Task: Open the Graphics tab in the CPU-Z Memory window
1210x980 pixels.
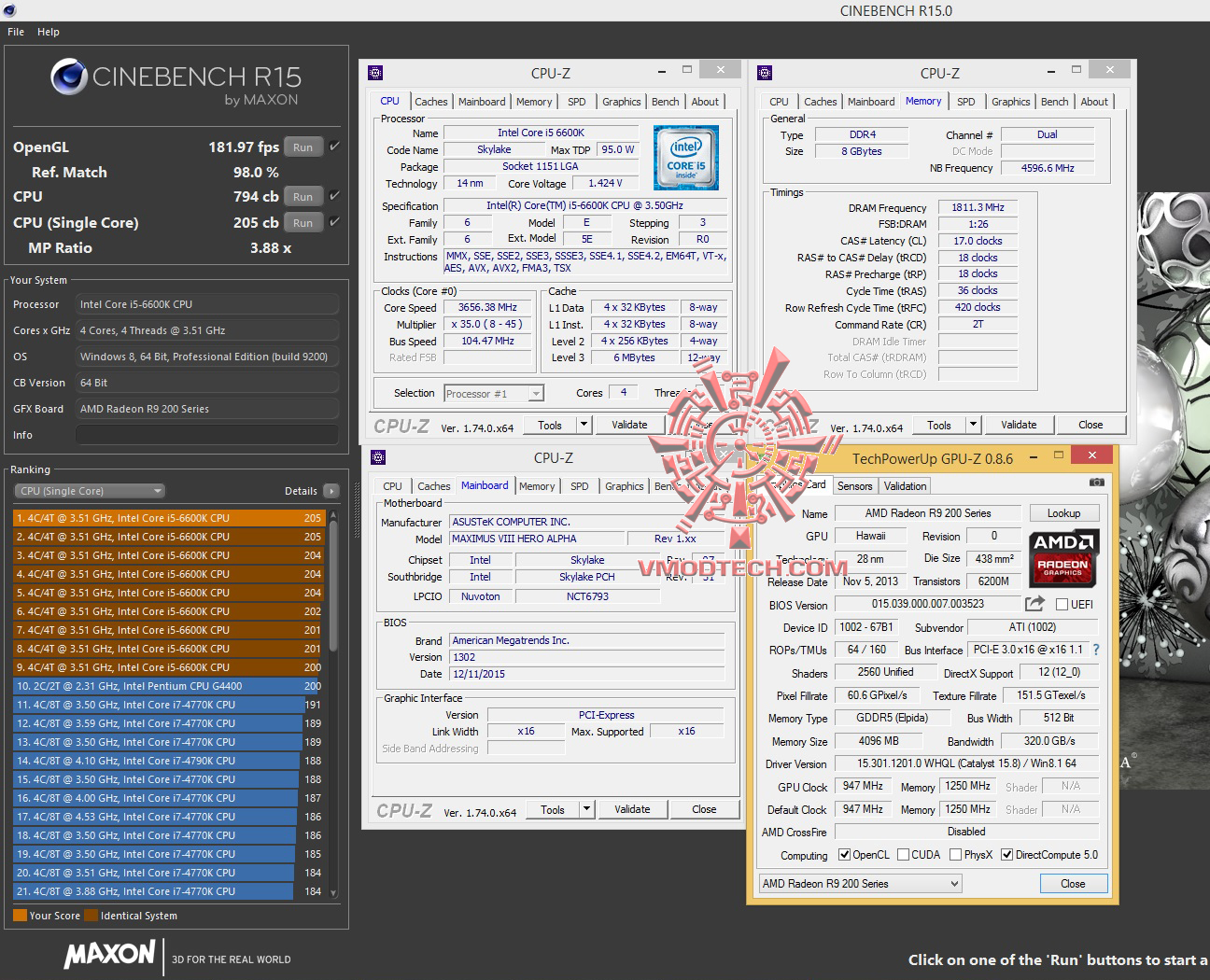Action: [x=1011, y=102]
